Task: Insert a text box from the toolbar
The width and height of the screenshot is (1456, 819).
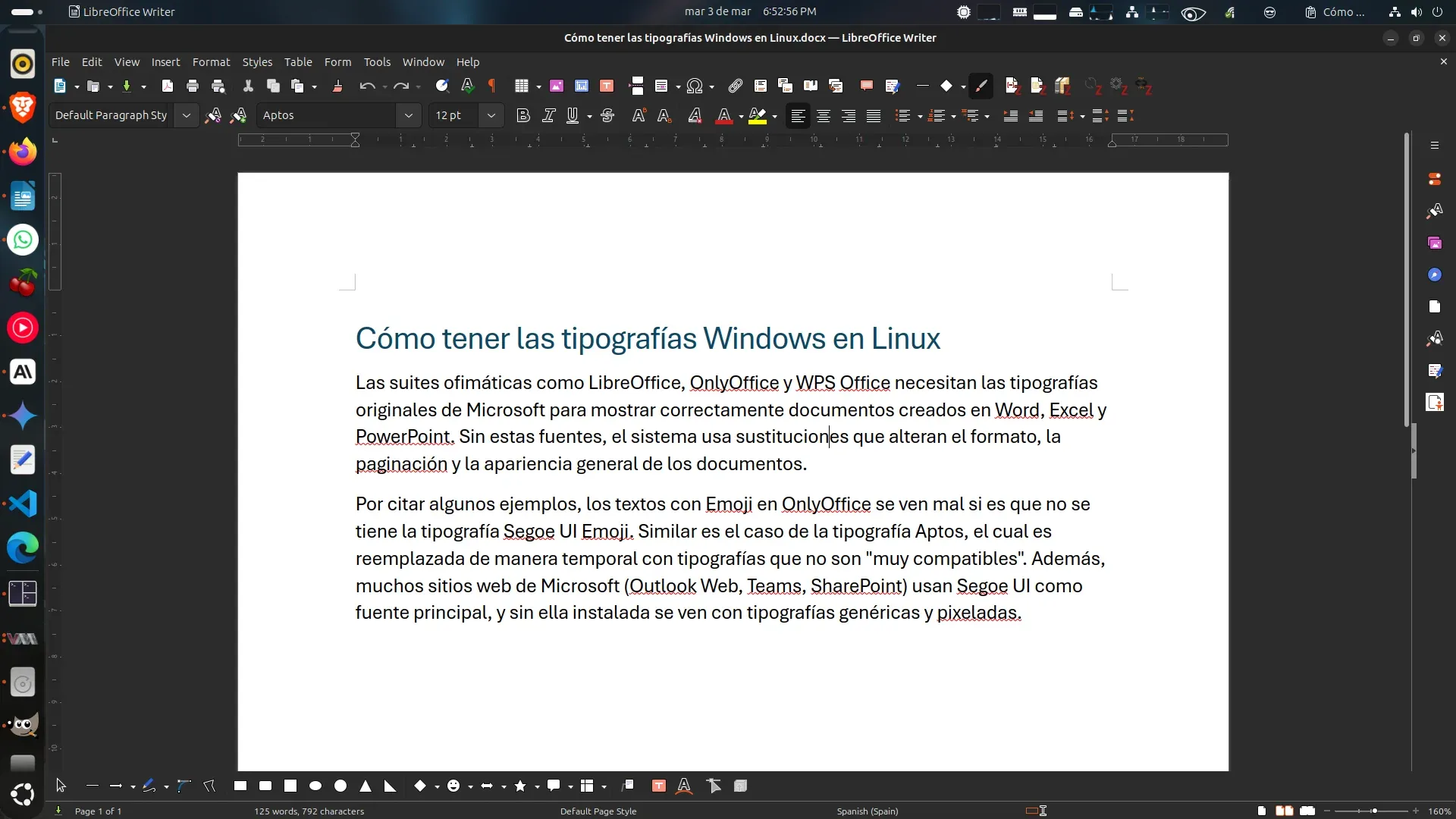Action: (x=607, y=86)
